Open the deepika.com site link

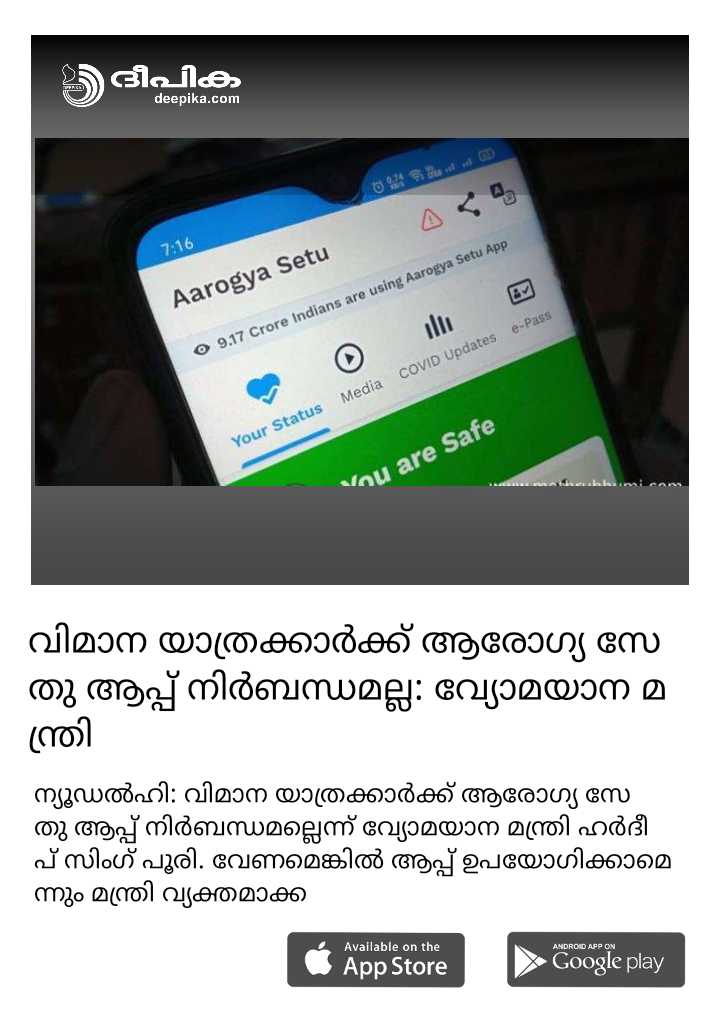[x=197, y=99]
